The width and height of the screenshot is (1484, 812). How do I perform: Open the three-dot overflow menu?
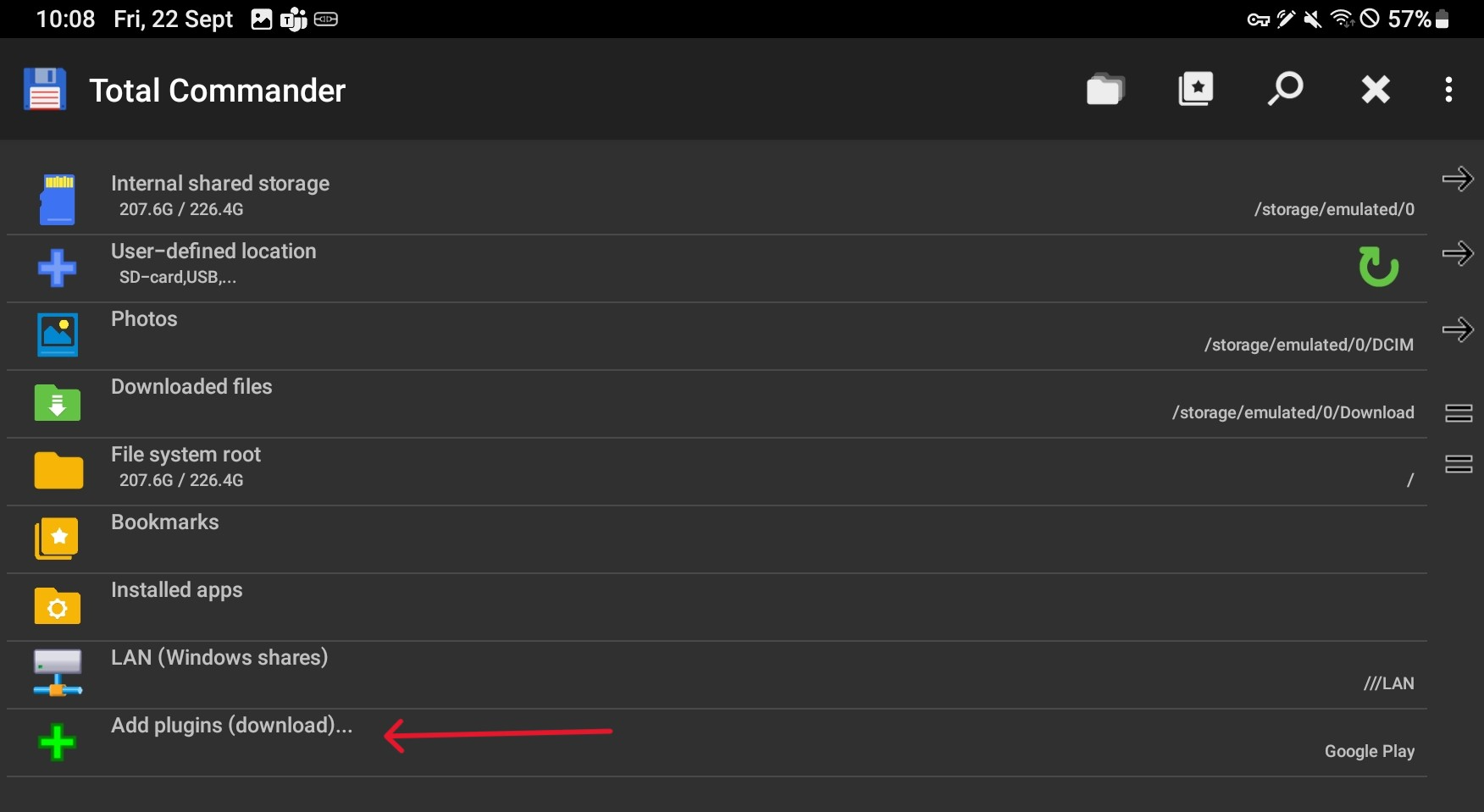click(1448, 89)
